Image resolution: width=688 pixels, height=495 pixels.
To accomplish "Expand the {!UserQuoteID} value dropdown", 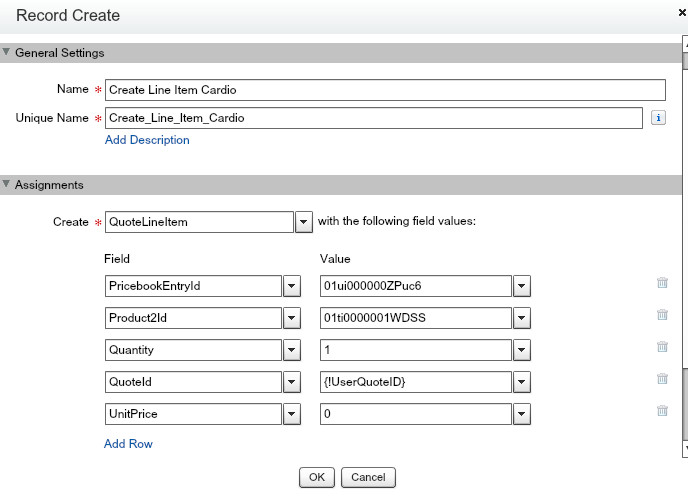I will (521, 383).
